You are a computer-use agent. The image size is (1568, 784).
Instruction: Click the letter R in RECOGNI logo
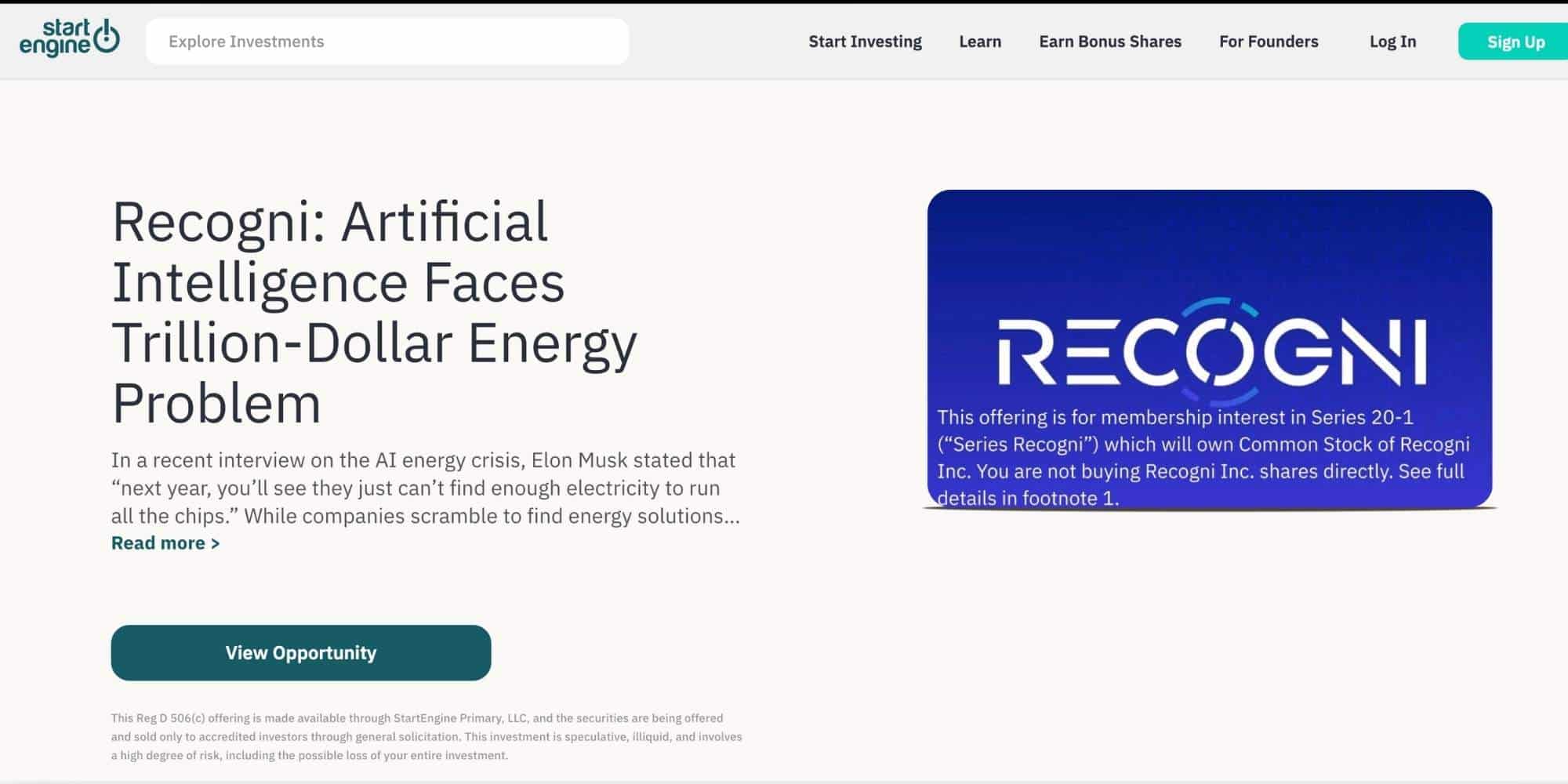coord(1025,352)
